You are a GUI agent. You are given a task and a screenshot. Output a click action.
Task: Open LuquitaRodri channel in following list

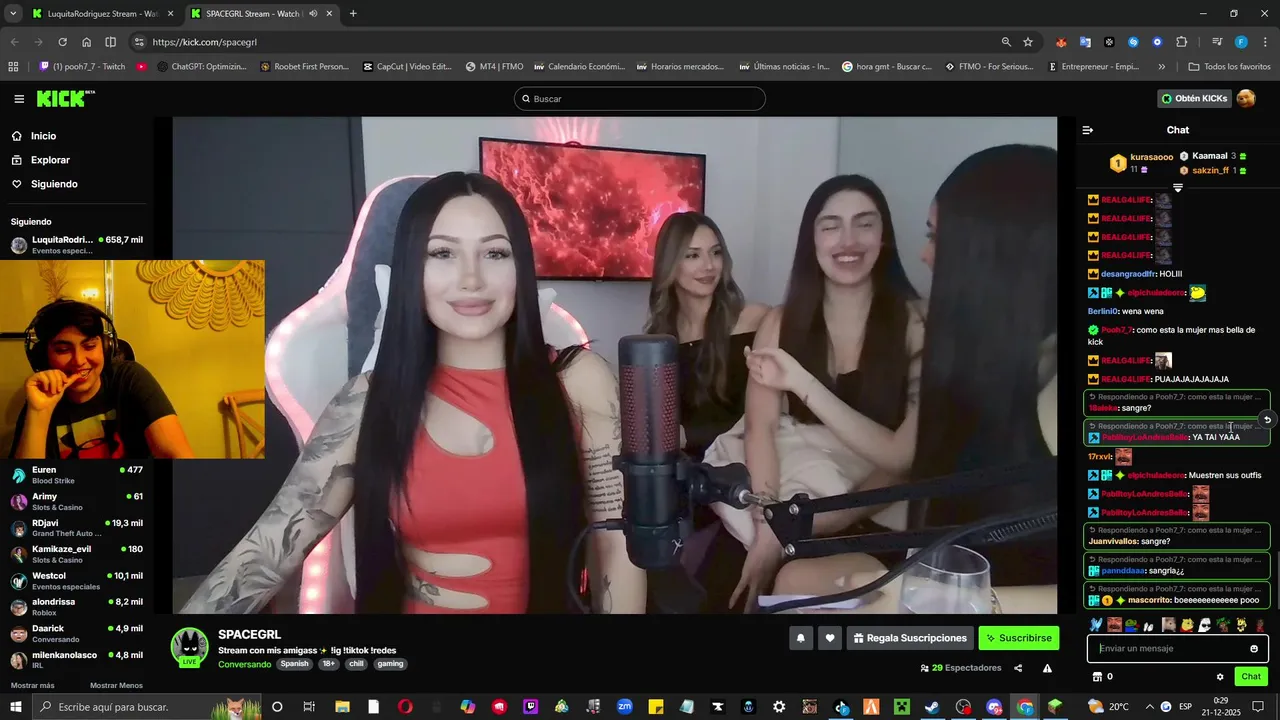tap(77, 245)
